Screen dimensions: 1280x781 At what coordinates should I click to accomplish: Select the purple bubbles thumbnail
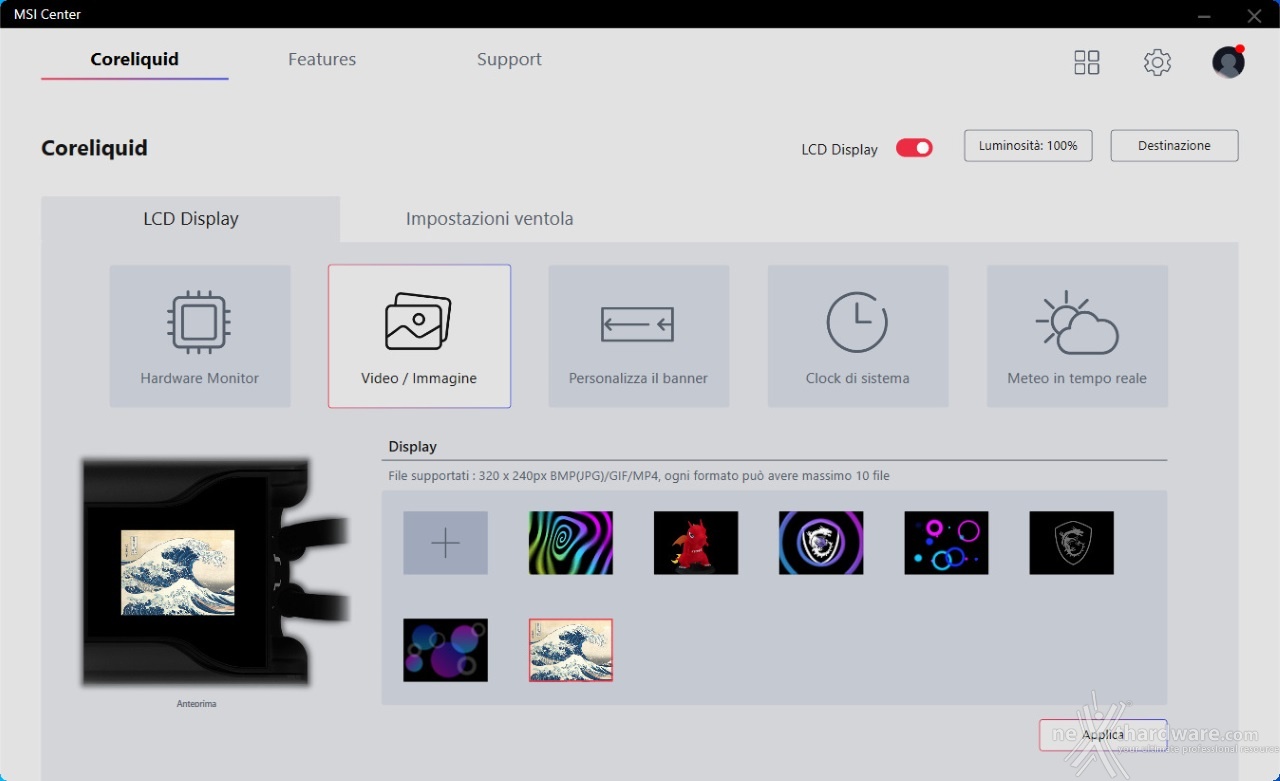coord(445,650)
